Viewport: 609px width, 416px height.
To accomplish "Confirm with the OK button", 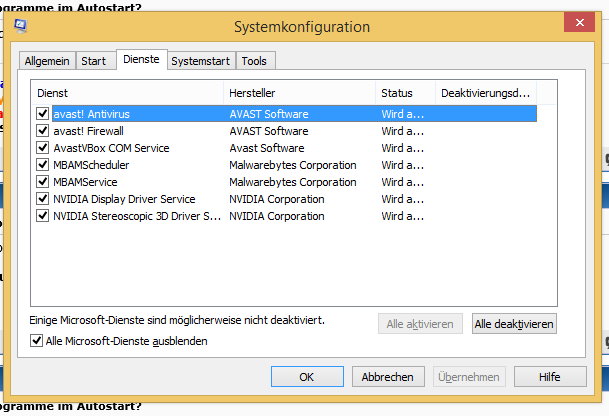I will pyautogui.click(x=307, y=376).
